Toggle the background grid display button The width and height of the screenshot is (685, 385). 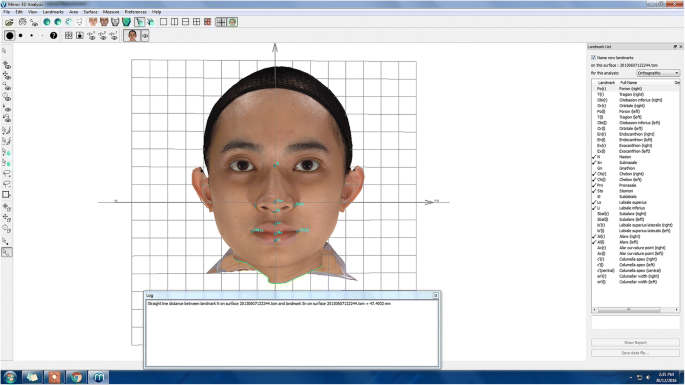[x=221, y=22]
